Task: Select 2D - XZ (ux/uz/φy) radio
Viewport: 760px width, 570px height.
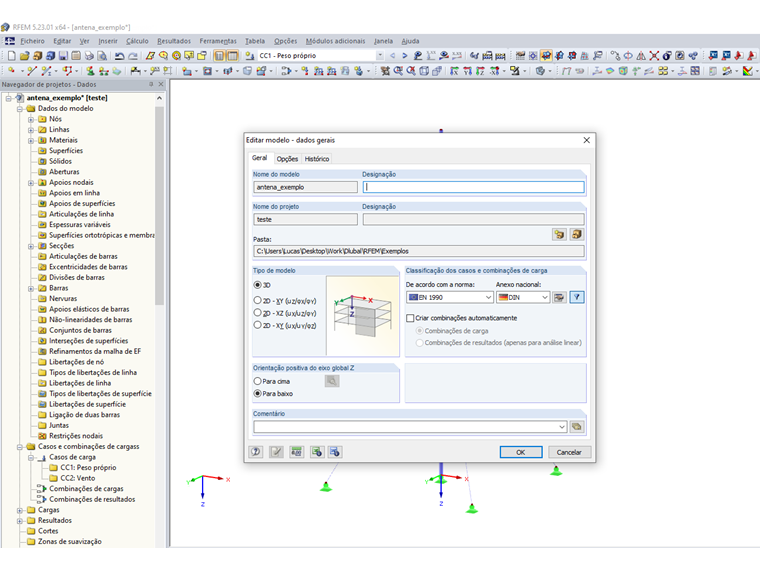Action: pyautogui.click(x=258, y=313)
